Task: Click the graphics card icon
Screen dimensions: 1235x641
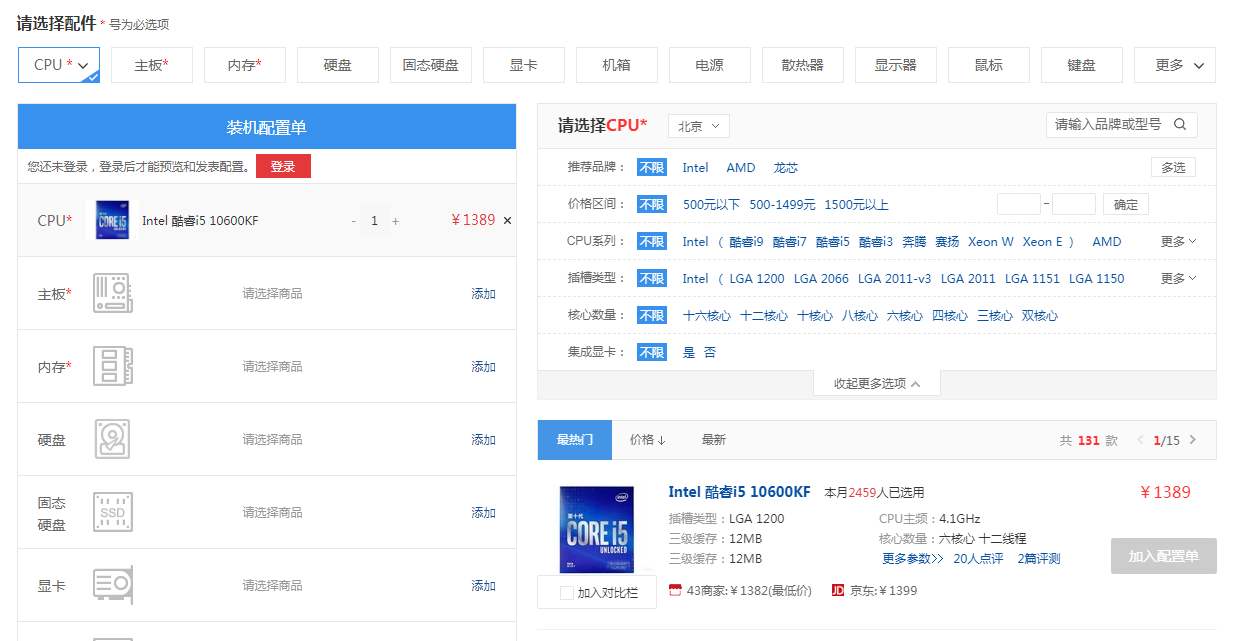Action: (112, 586)
